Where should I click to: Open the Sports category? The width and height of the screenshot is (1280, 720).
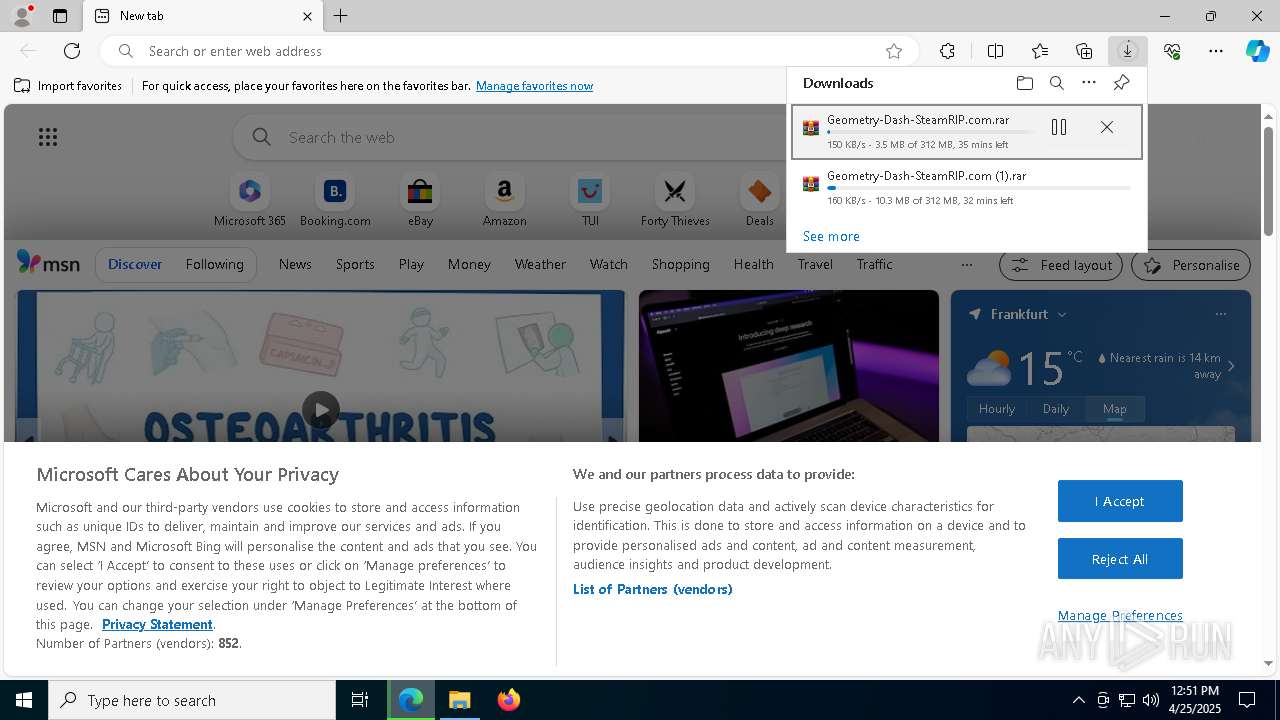click(355, 264)
